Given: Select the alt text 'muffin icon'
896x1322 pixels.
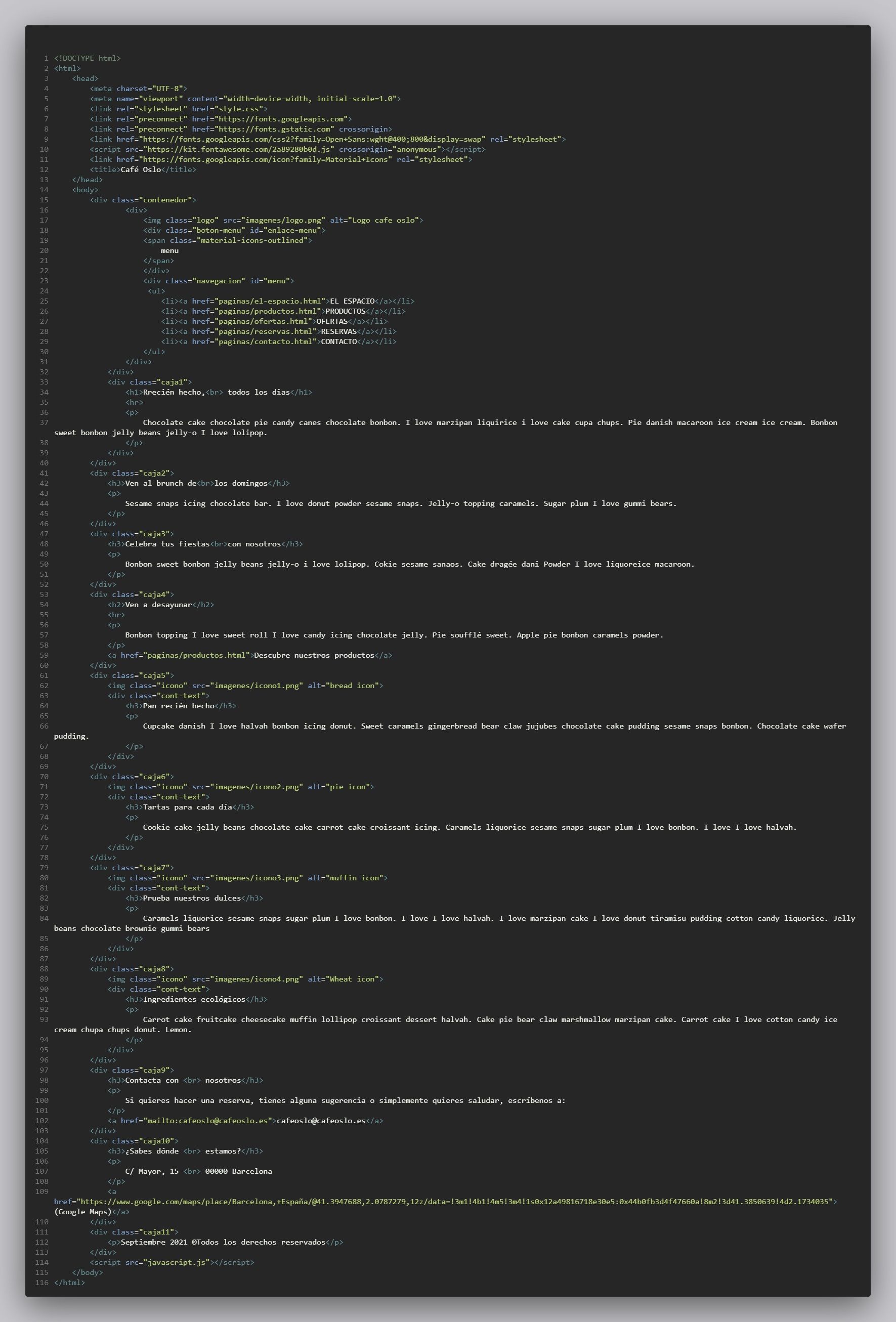Looking at the screenshot, I should 355,878.
